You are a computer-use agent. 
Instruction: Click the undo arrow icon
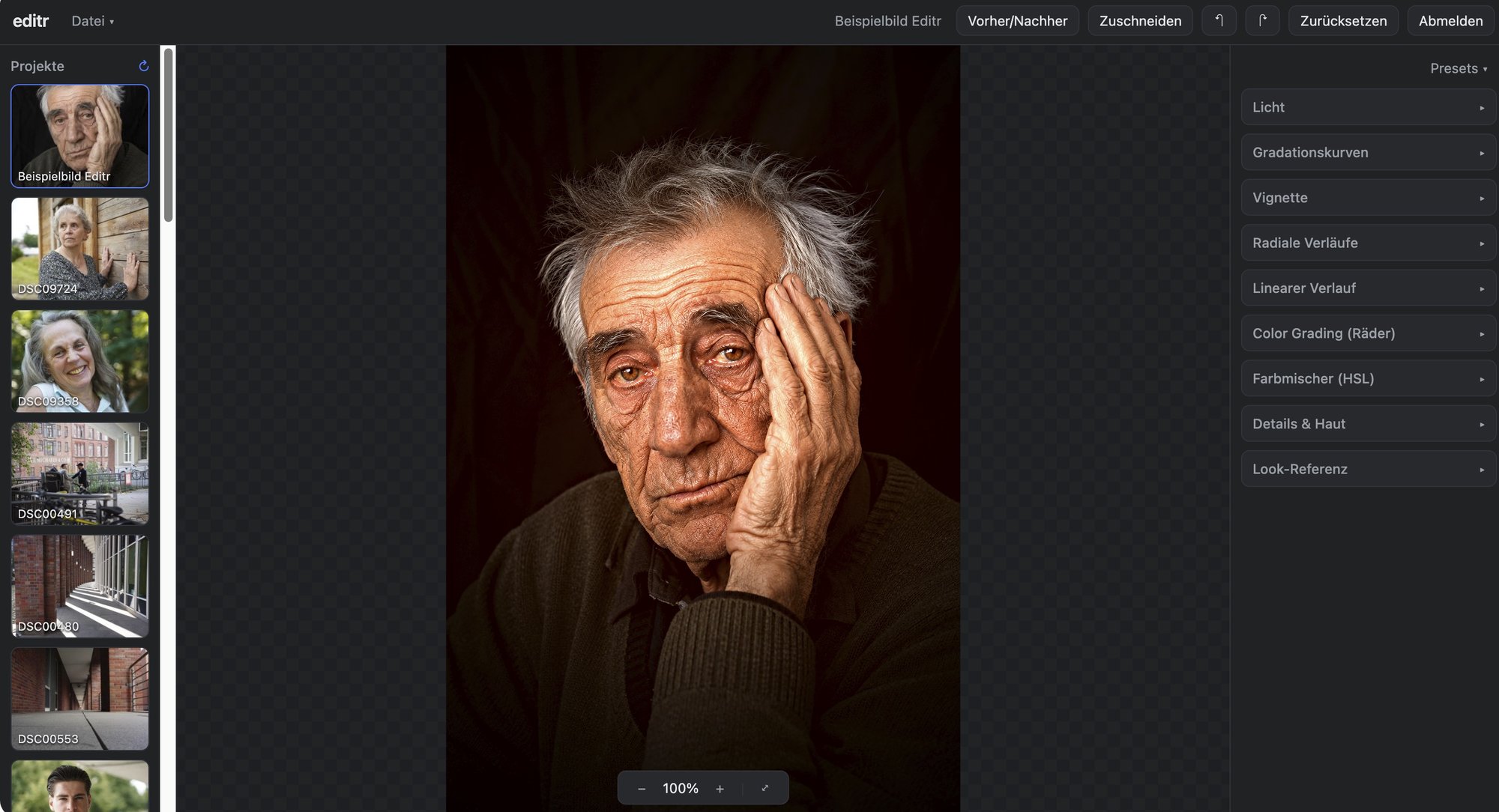click(1219, 21)
